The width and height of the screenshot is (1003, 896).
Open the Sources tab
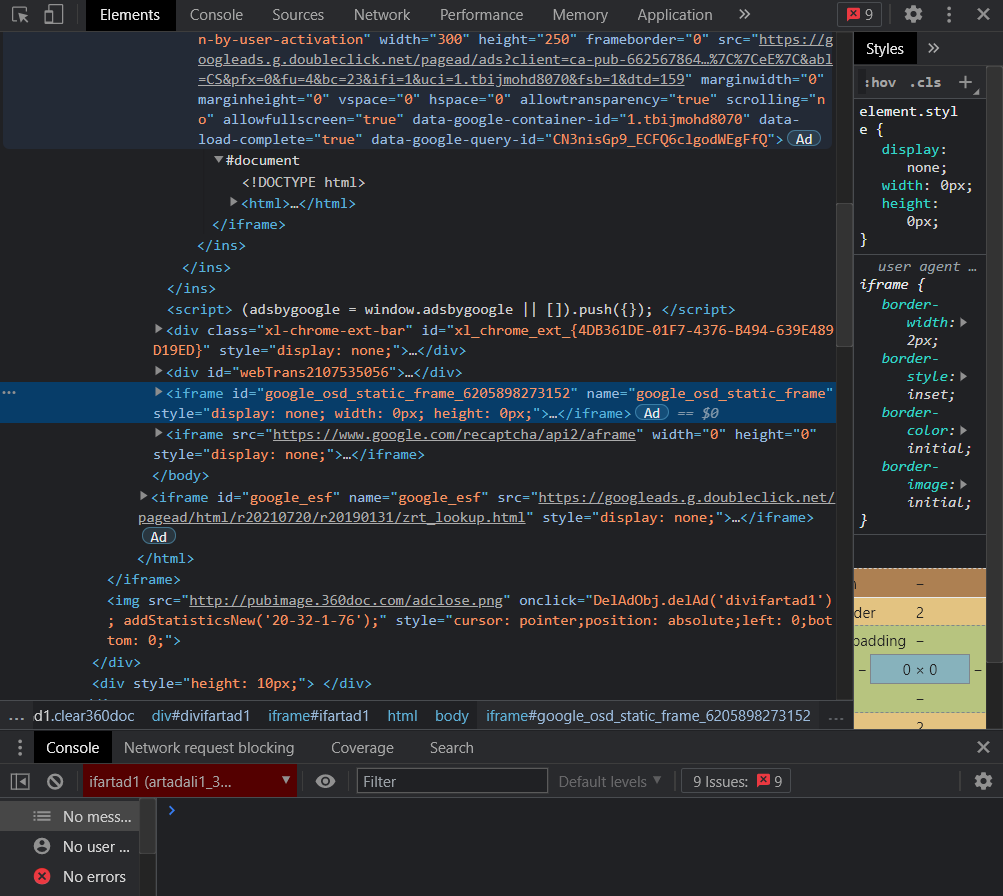298,15
